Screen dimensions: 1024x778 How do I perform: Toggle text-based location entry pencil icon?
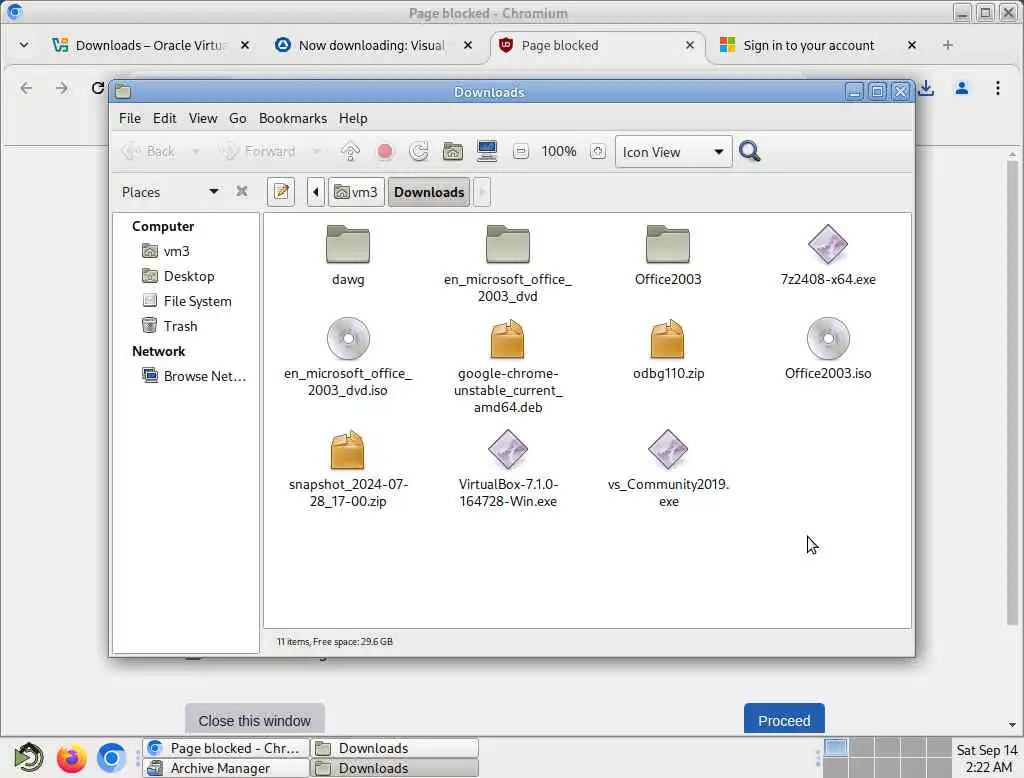tap(281, 192)
